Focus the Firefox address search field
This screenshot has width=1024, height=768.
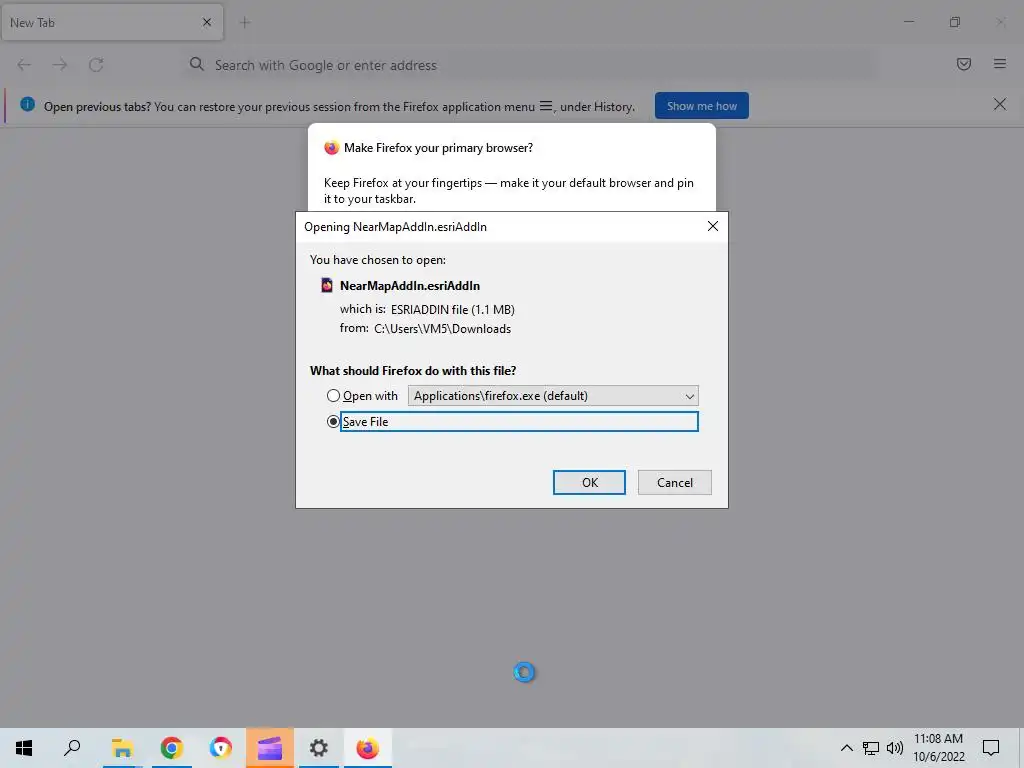(x=529, y=65)
